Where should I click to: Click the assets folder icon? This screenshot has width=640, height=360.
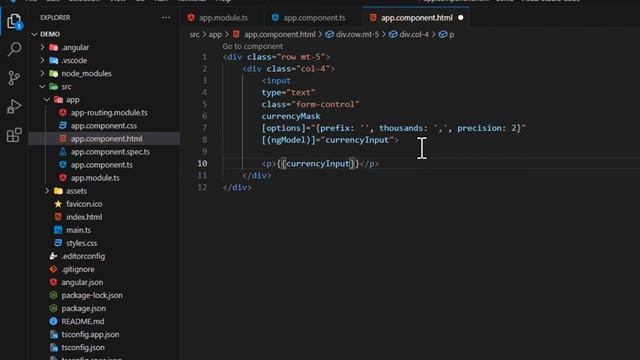click(58, 191)
